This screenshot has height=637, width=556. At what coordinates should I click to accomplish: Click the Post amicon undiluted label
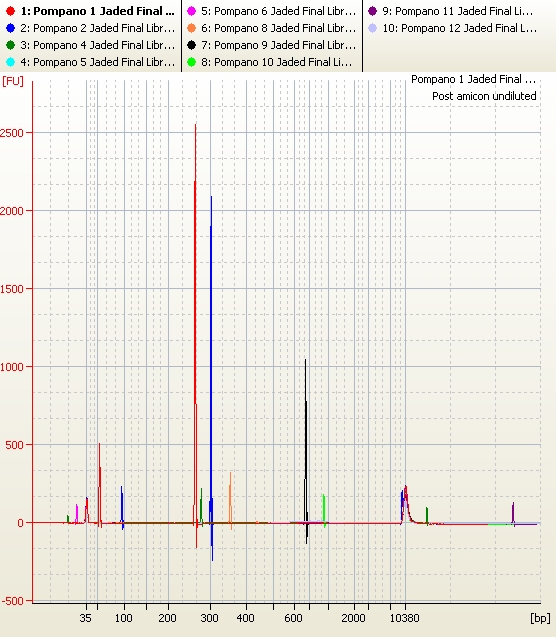[x=484, y=96]
